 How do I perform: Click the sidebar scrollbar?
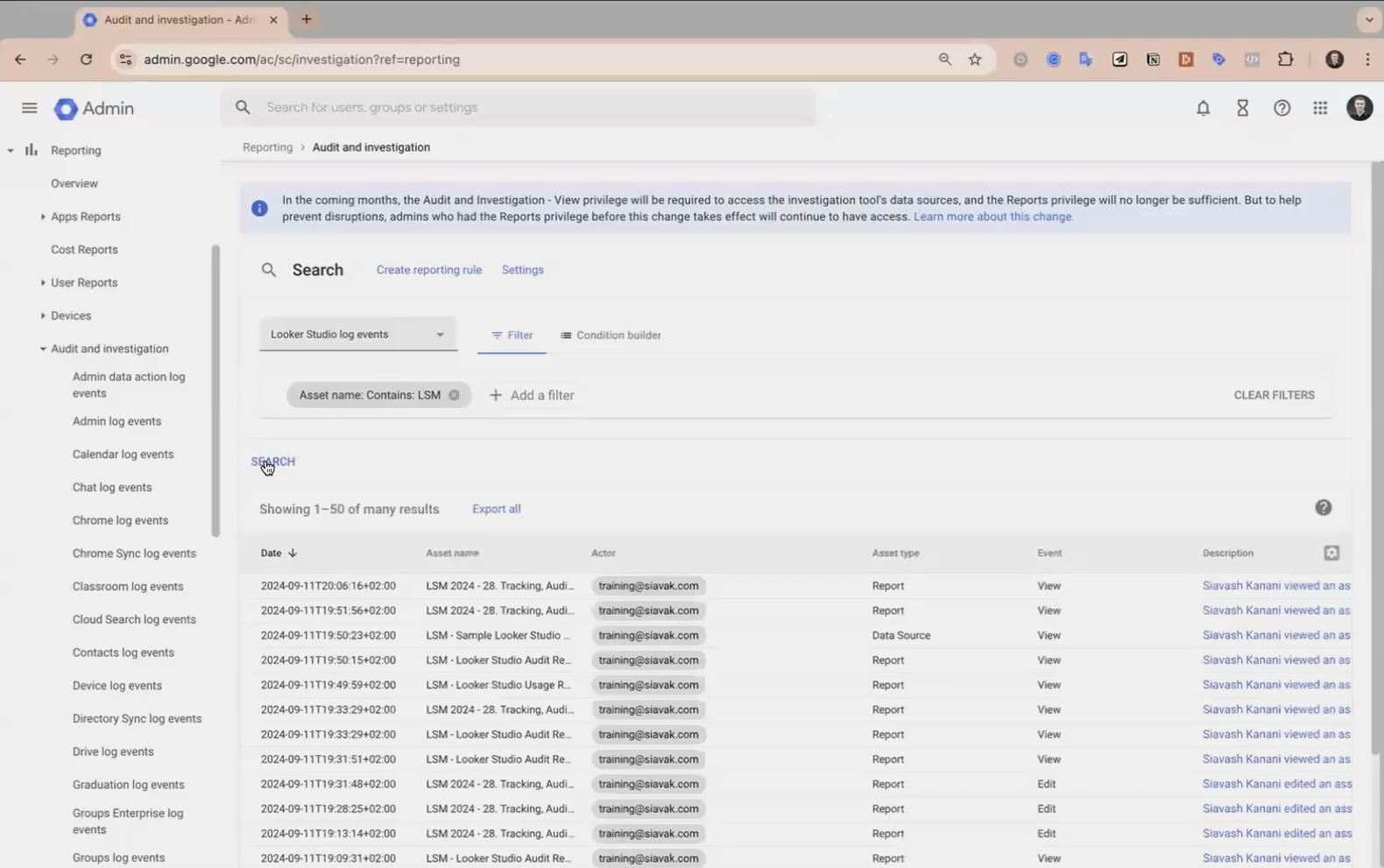point(215,391)
